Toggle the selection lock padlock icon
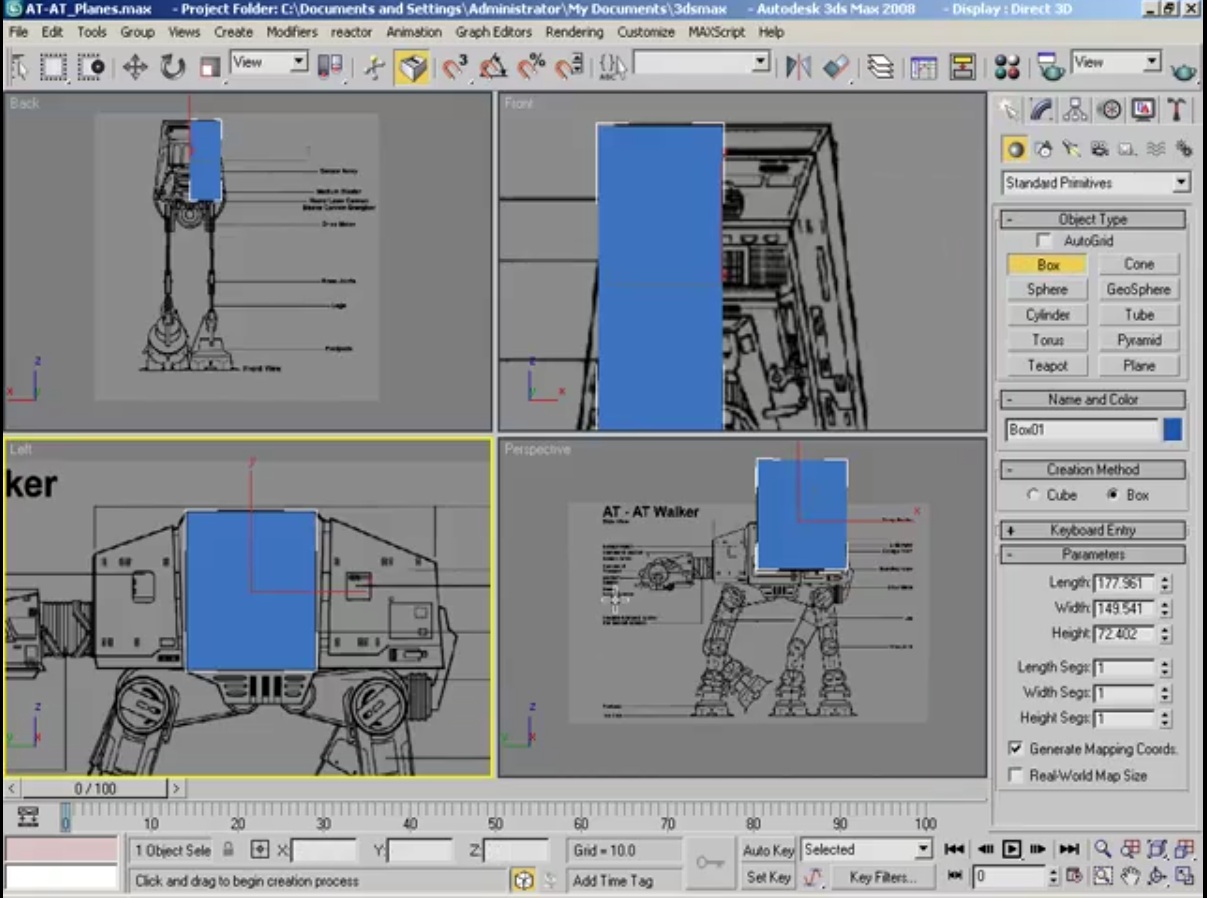This screenshot has height=898, width=1207. [x=229, y=850]
